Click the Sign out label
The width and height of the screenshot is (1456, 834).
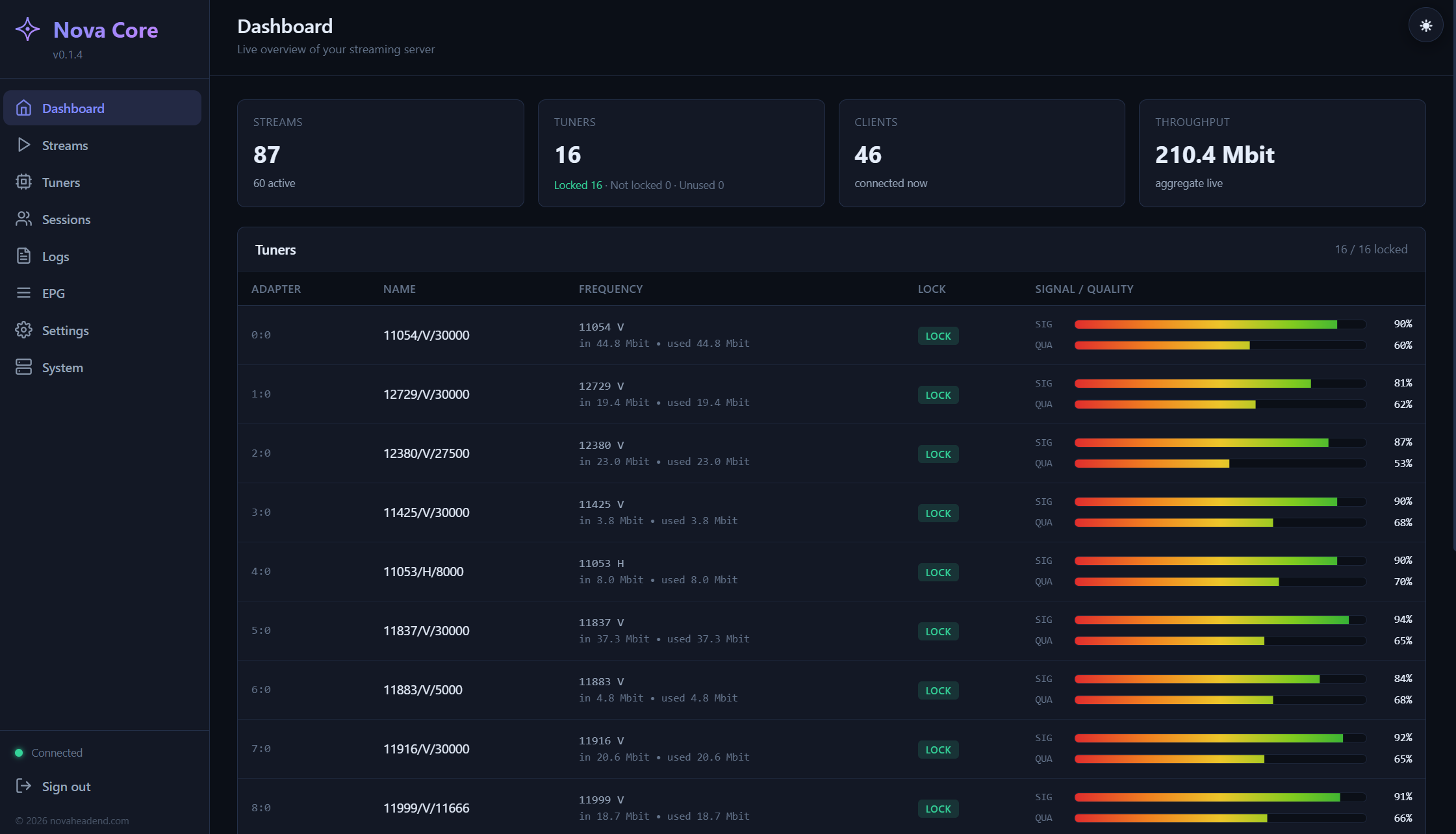tap(66, 787)
